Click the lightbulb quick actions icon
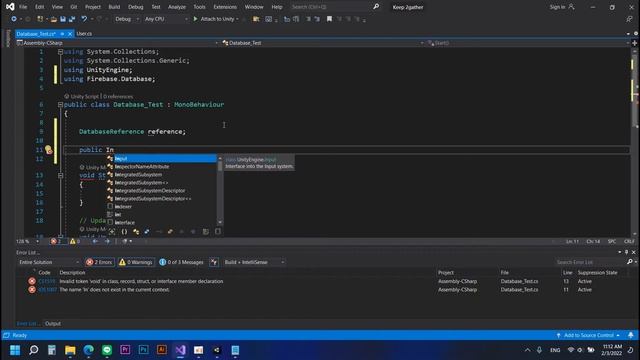 [x=49, y=150]
